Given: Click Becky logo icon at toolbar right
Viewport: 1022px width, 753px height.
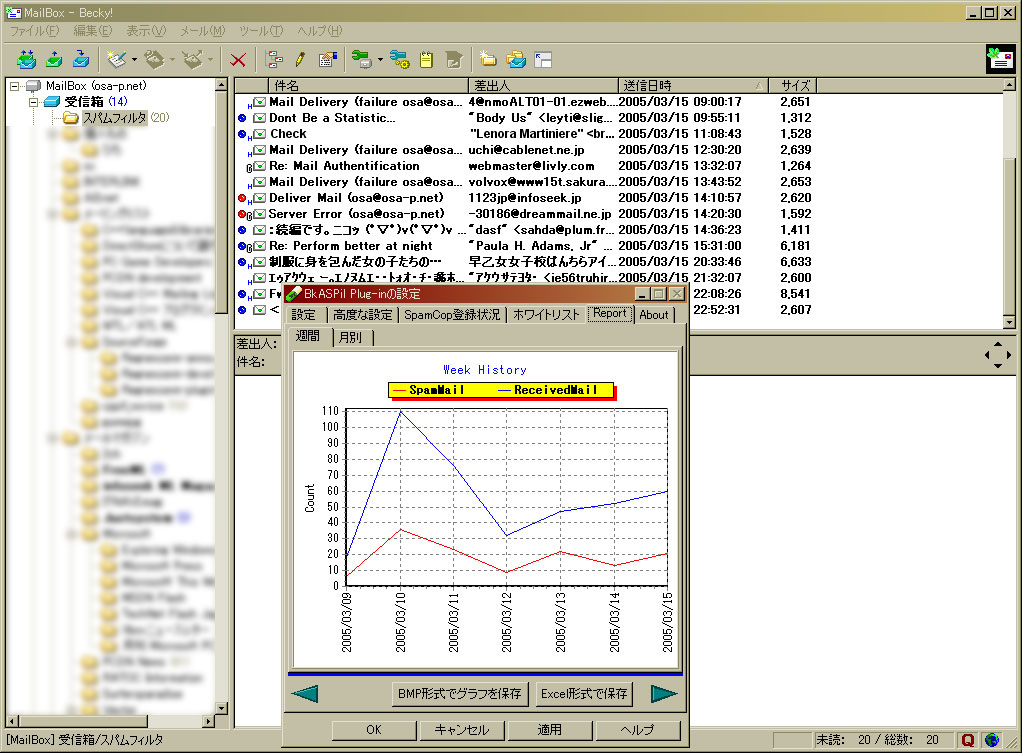Looking at the screenshot, I should coord(1000,59).
